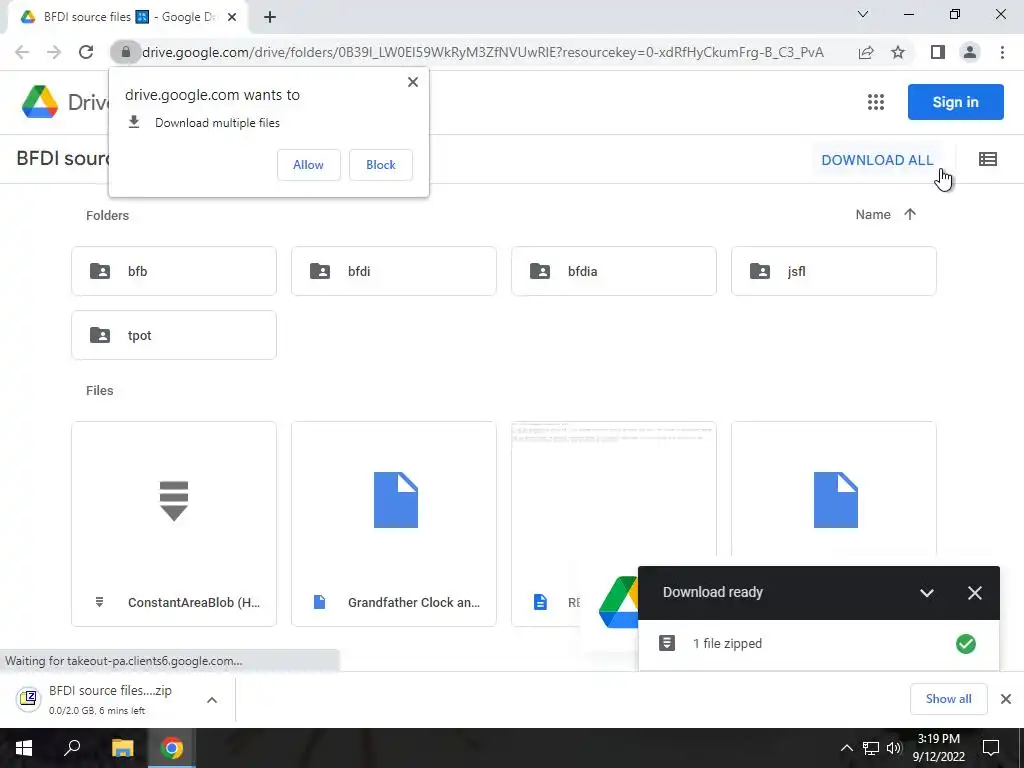Viewport: 1024px width, 768px height.
Task: Open the bfdi folder
Action: tap(394, 271)
